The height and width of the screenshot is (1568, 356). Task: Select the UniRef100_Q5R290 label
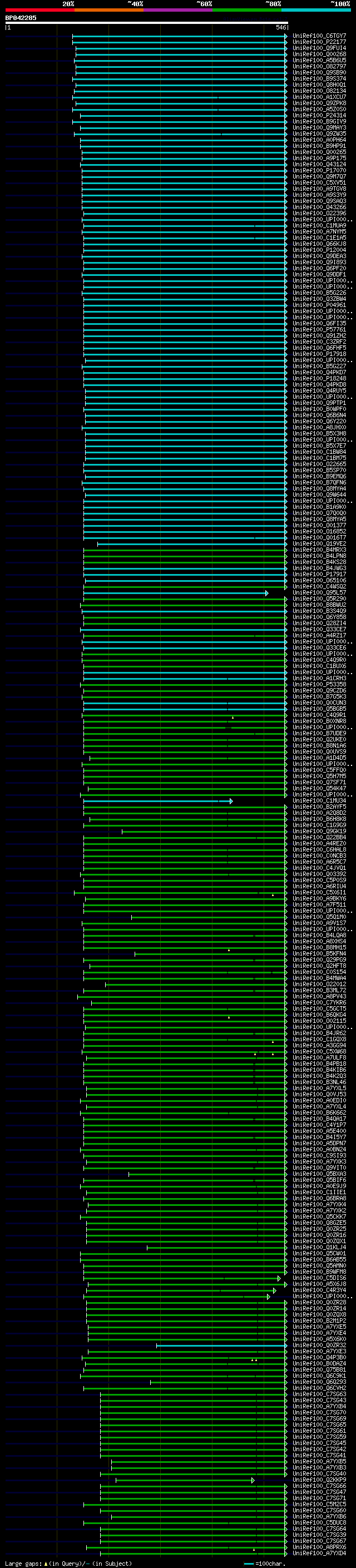[319, 598]
